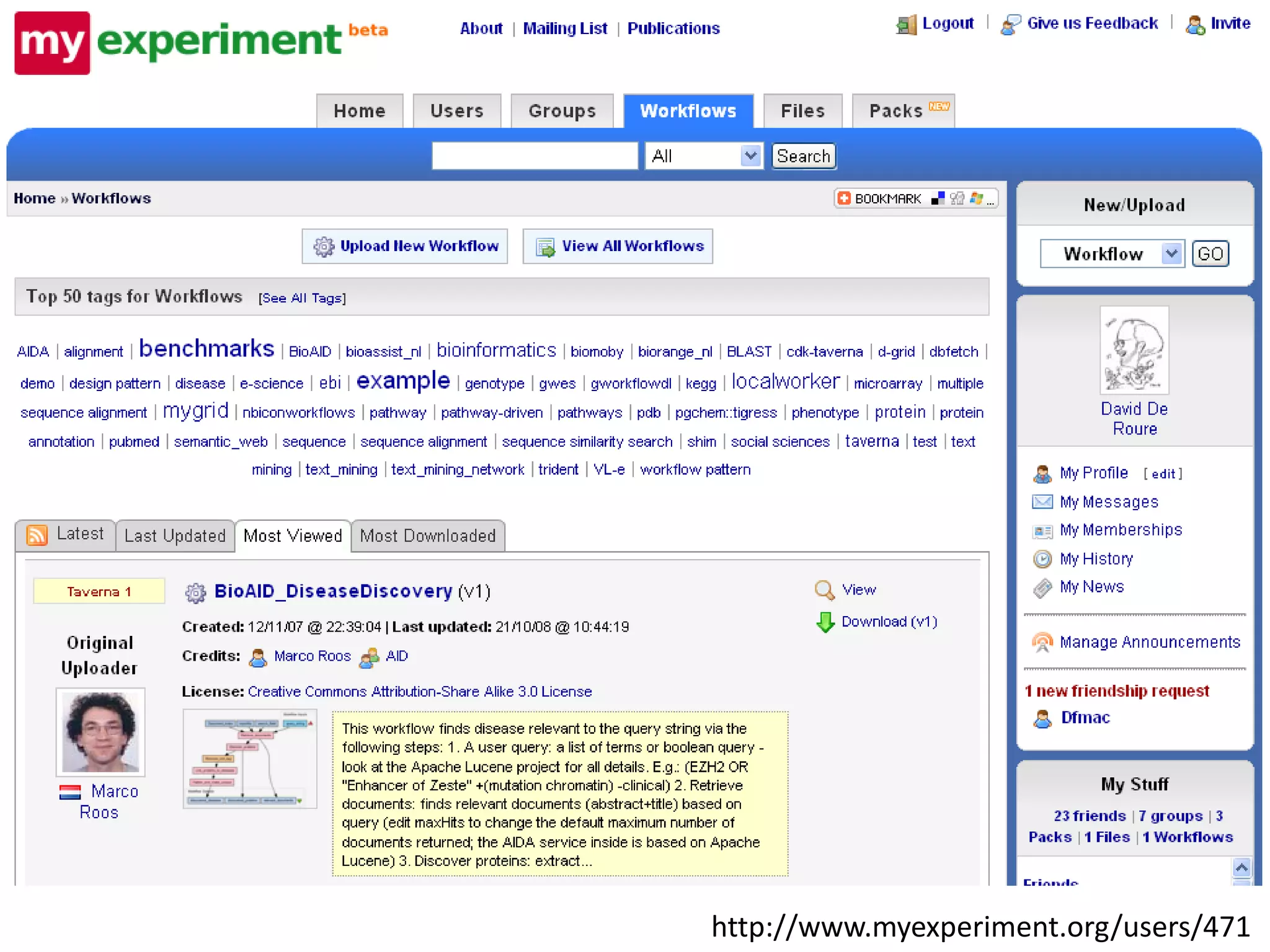Open the BioAID_DiseaseDiscovery workflow link
1270x952 pixels.
click(x=334, y=591)
